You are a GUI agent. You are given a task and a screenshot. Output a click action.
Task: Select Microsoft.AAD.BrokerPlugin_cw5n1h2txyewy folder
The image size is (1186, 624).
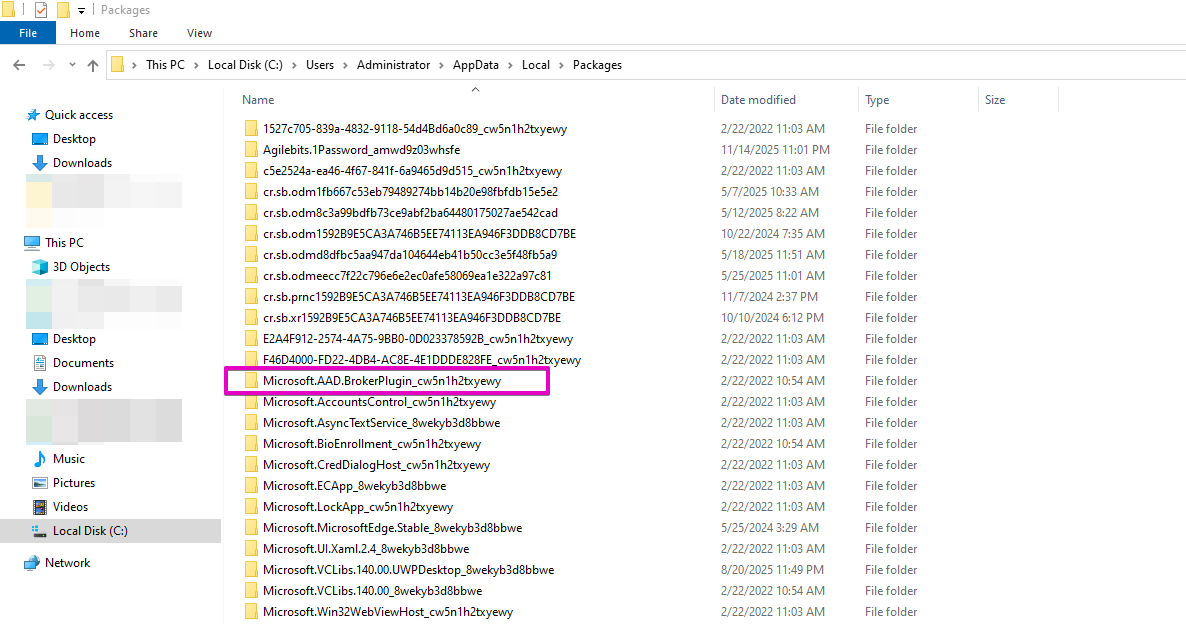tap(382, 381)
